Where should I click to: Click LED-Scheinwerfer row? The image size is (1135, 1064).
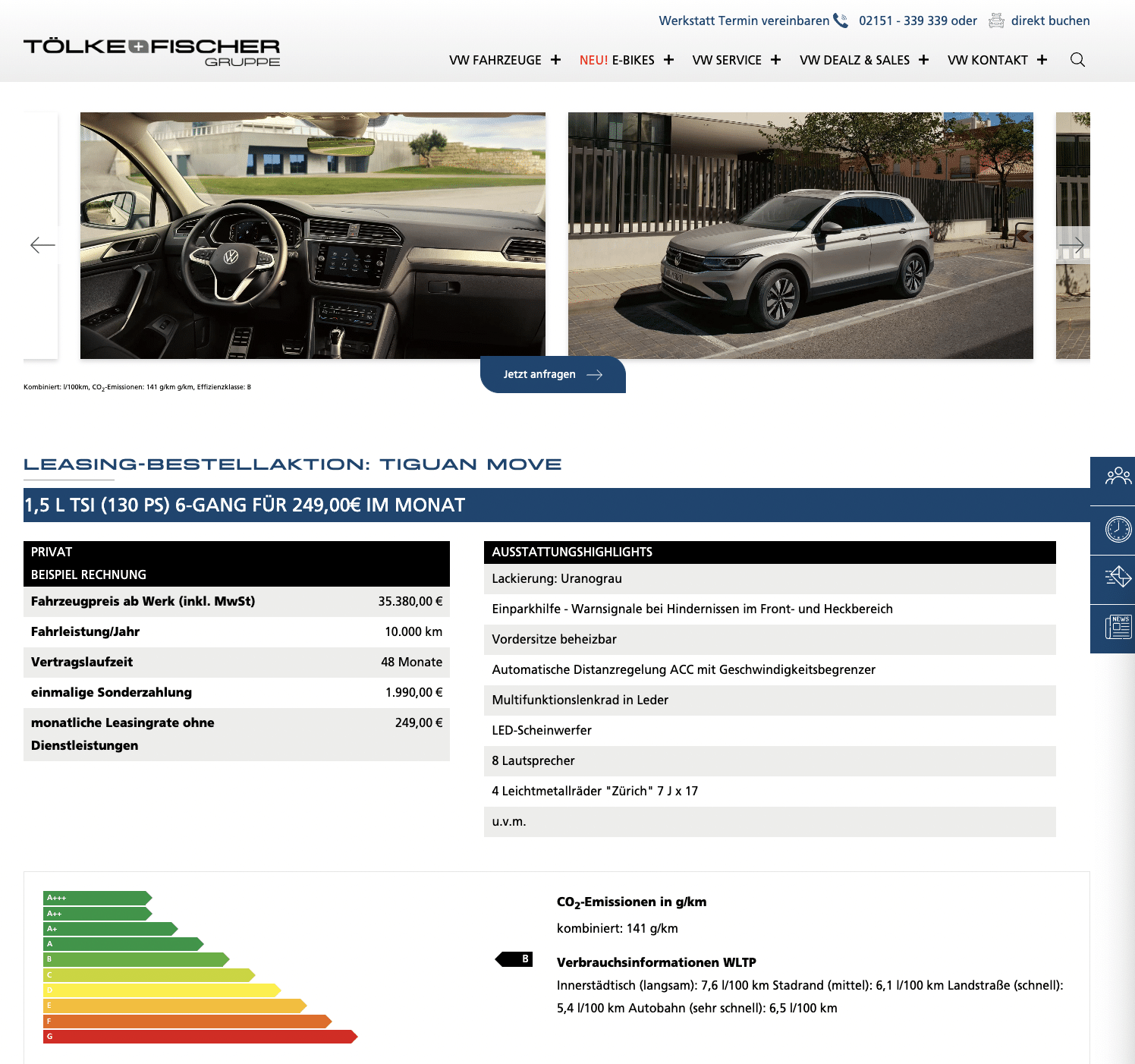(770, 731)
